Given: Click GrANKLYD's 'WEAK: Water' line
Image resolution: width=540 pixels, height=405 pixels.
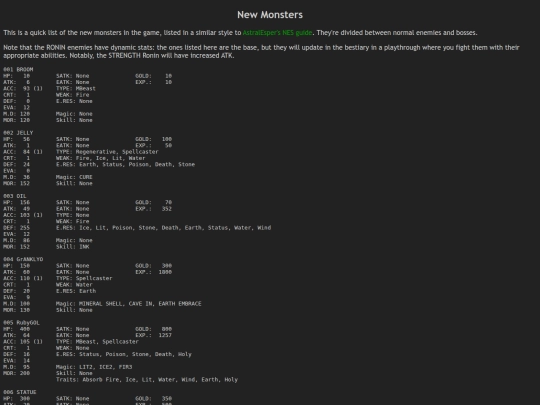Looking at the screenshot, I should click(74, 285).
